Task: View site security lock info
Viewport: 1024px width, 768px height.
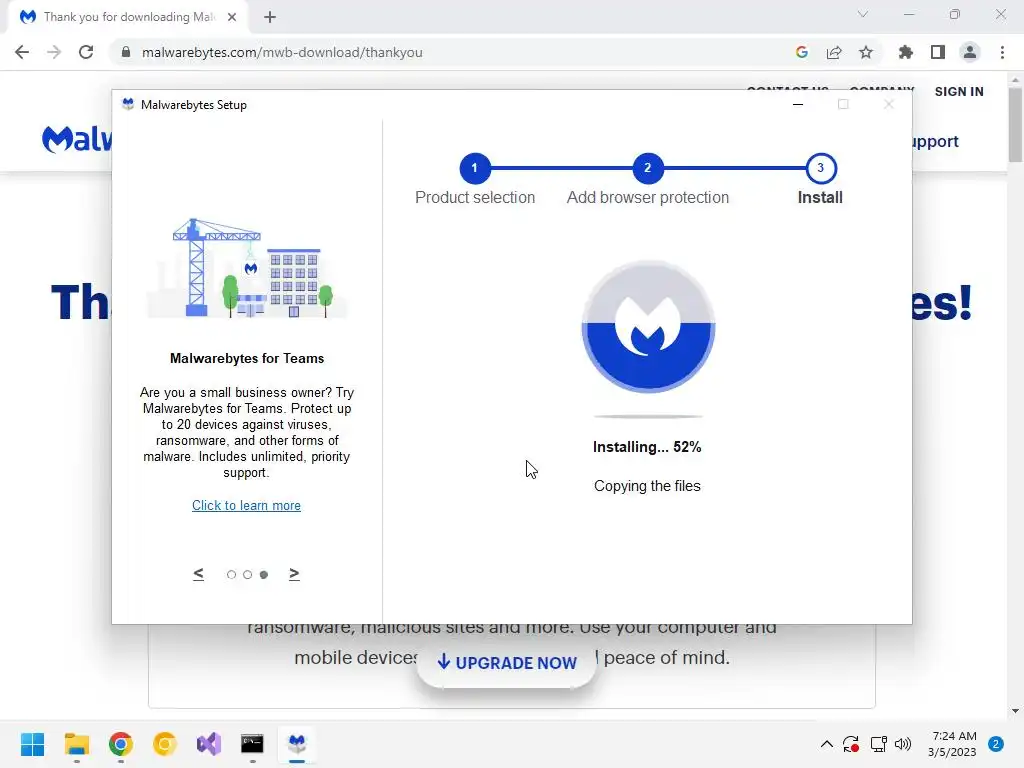Action: (x=126, y=52)
